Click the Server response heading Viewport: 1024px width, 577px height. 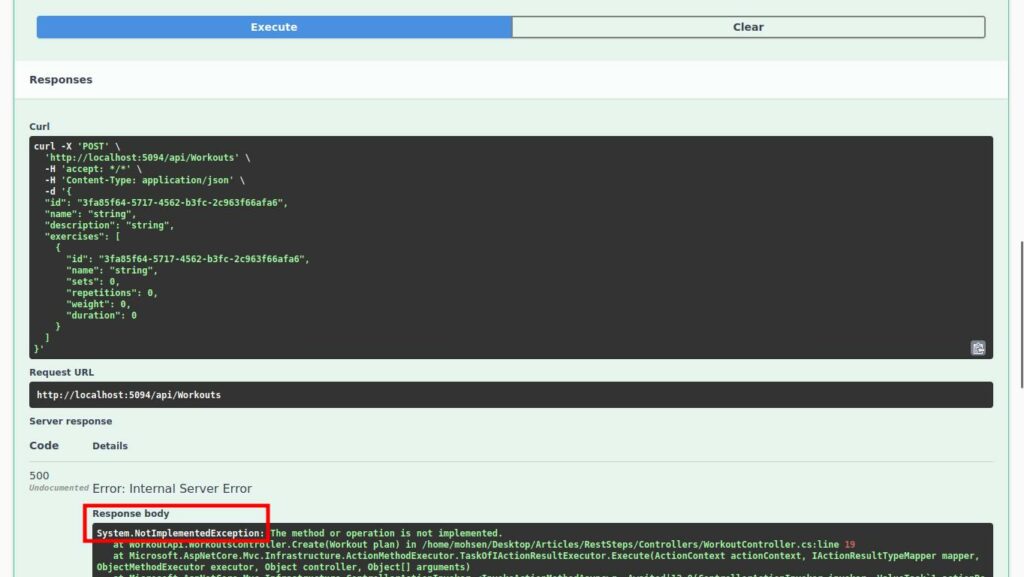pyautogui.click(x=70, y=421)
